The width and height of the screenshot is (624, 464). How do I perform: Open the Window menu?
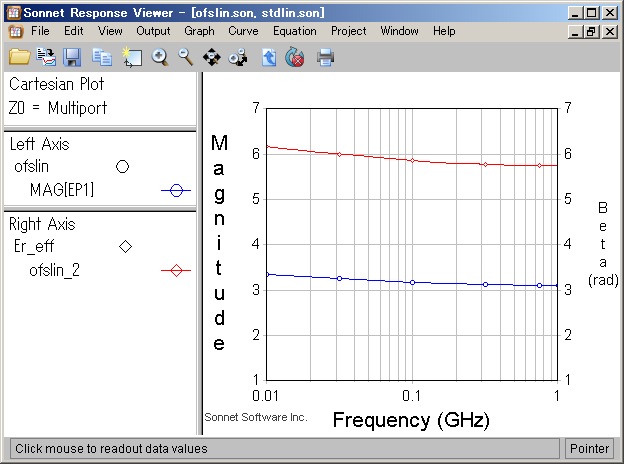coord(399,31)
